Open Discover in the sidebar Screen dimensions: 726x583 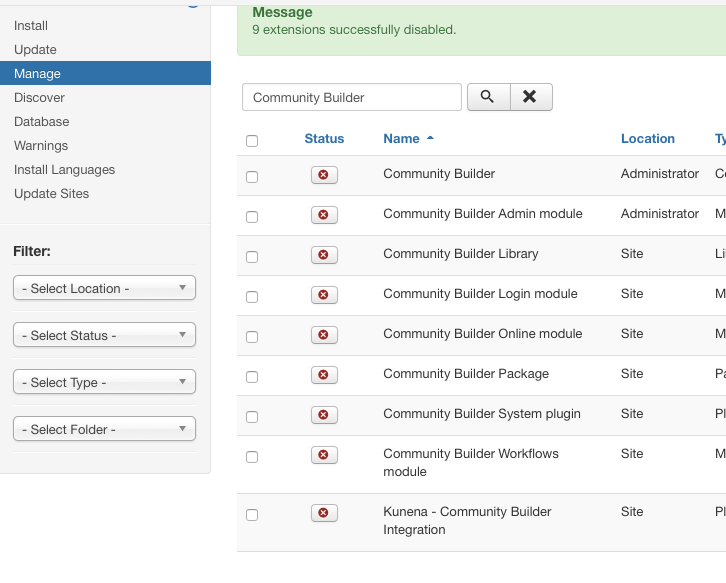click(39, 98)
